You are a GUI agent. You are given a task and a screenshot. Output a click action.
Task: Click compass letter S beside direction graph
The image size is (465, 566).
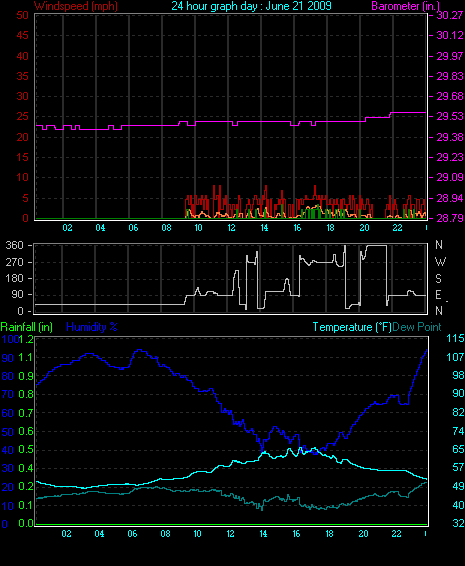pyautogui.click(x=438, y=278)
